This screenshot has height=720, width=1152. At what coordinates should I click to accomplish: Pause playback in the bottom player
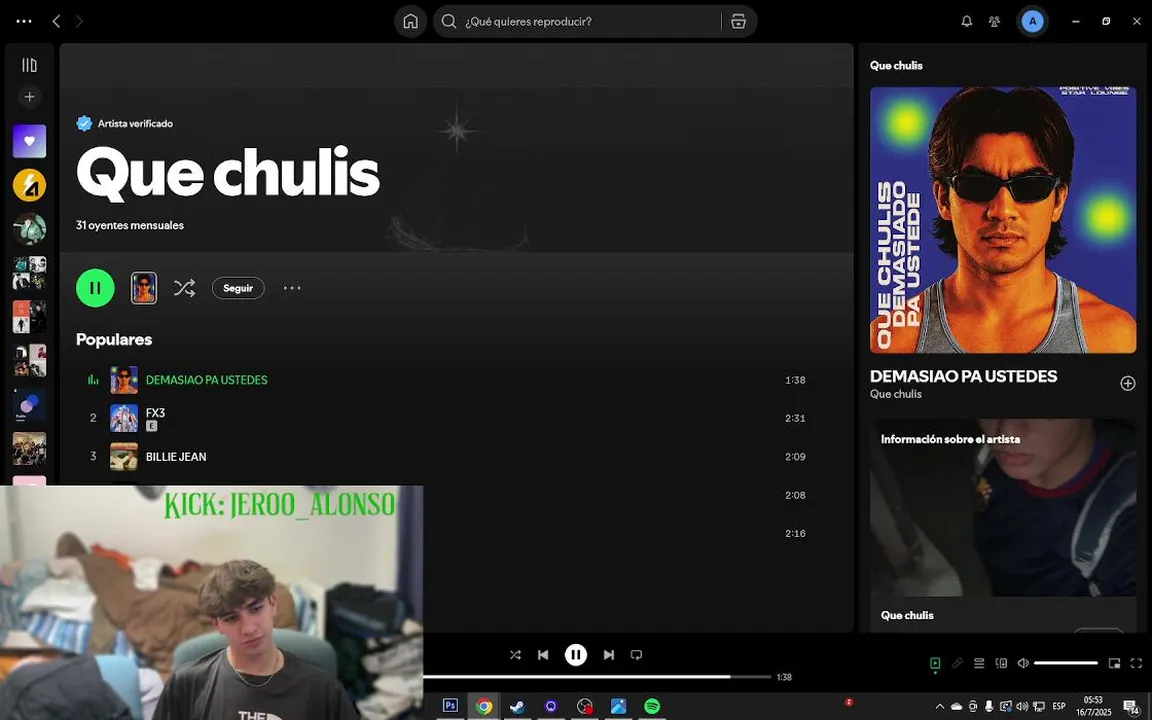pos(576,655)
